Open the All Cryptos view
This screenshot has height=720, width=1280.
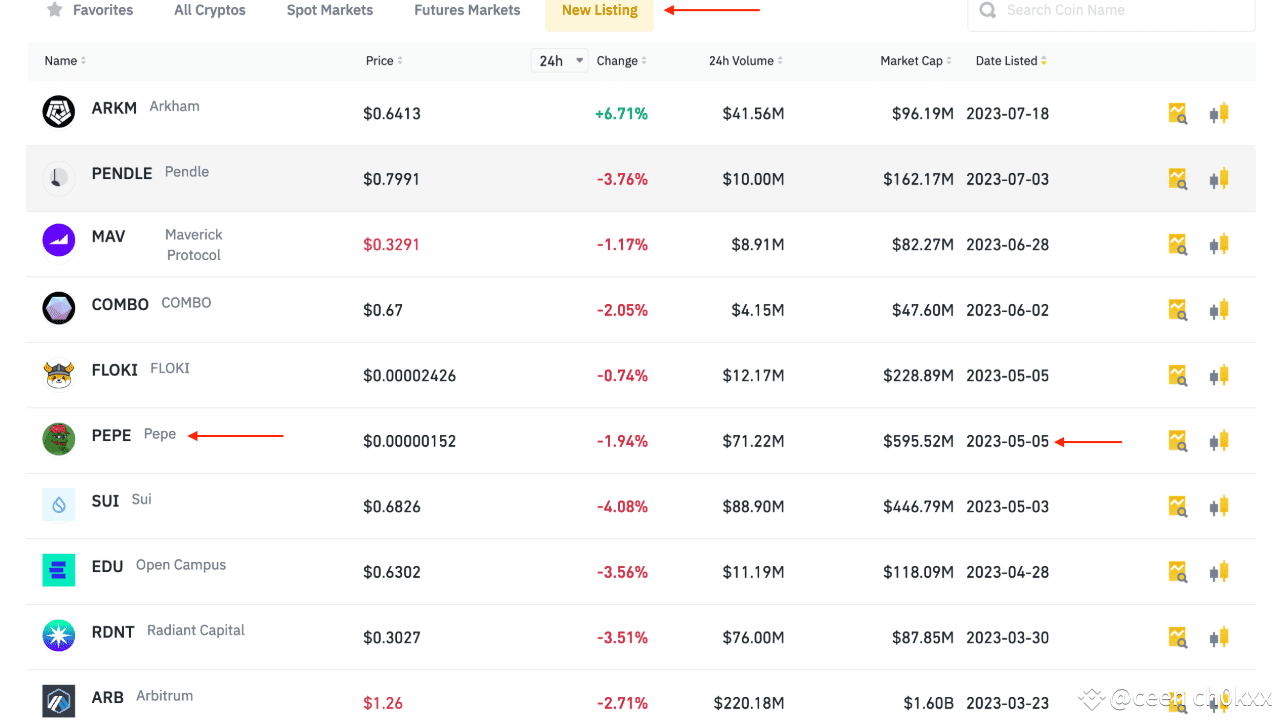(x=209, y=10)
